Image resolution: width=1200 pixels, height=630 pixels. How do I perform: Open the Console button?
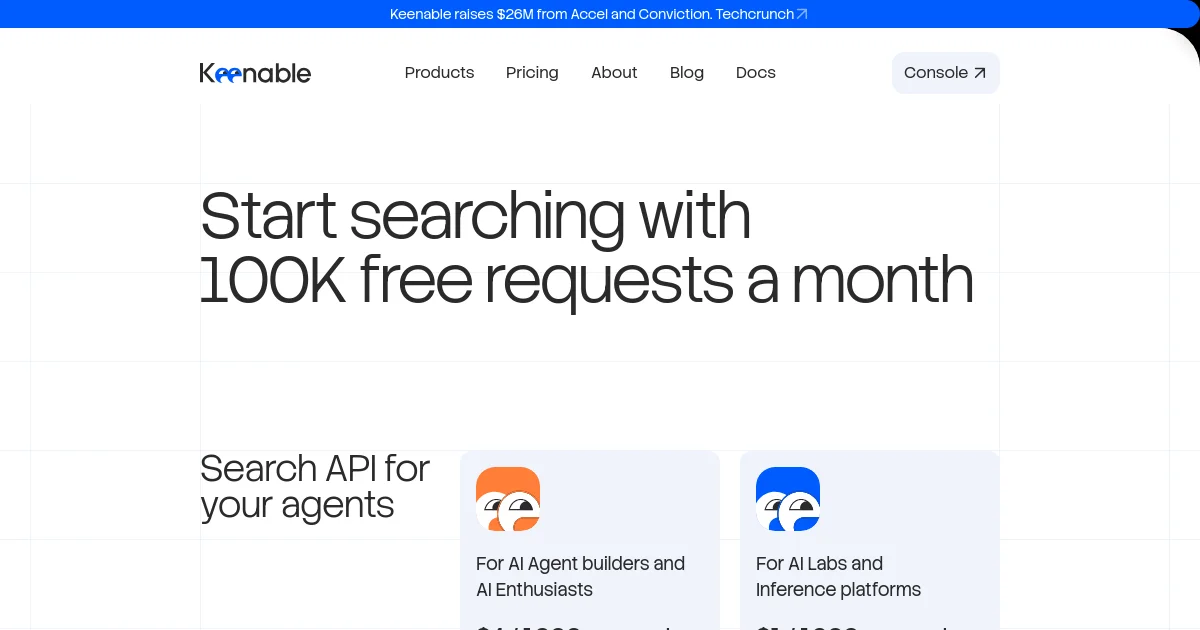945,73
